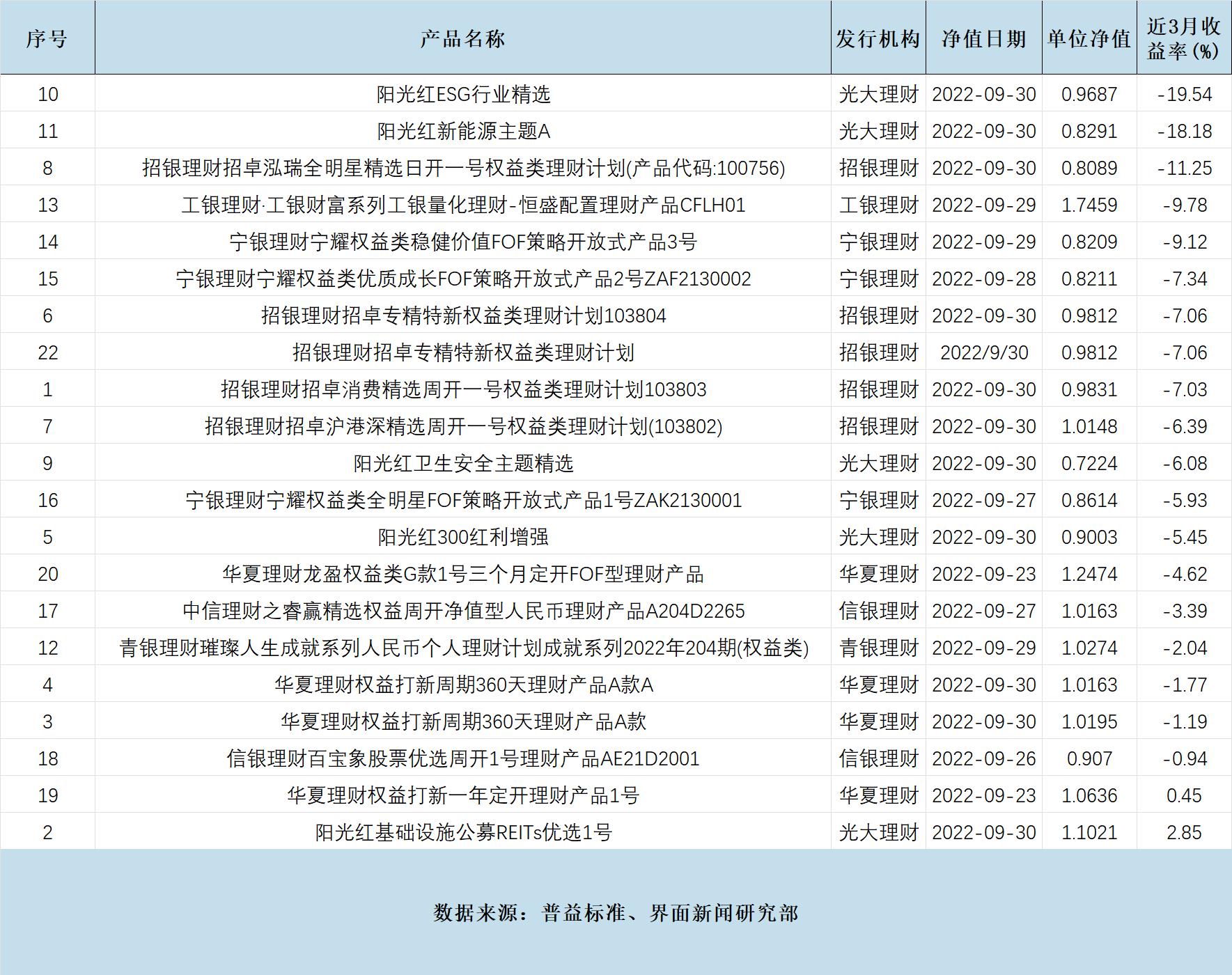This screenshot has height=975, width=1232.
Task: Select return value 2.85
Action: point(1184,832)
